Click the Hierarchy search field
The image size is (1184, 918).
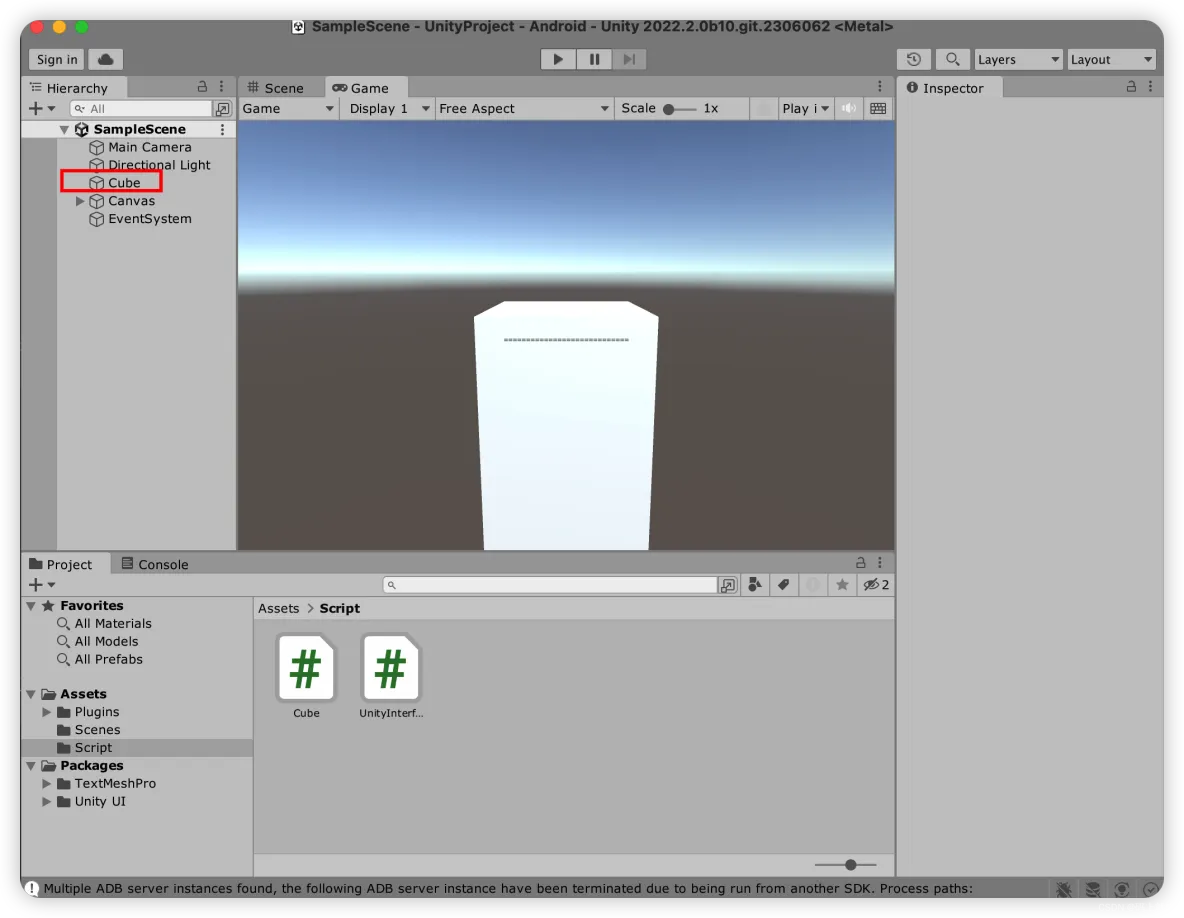coord(141,109)
